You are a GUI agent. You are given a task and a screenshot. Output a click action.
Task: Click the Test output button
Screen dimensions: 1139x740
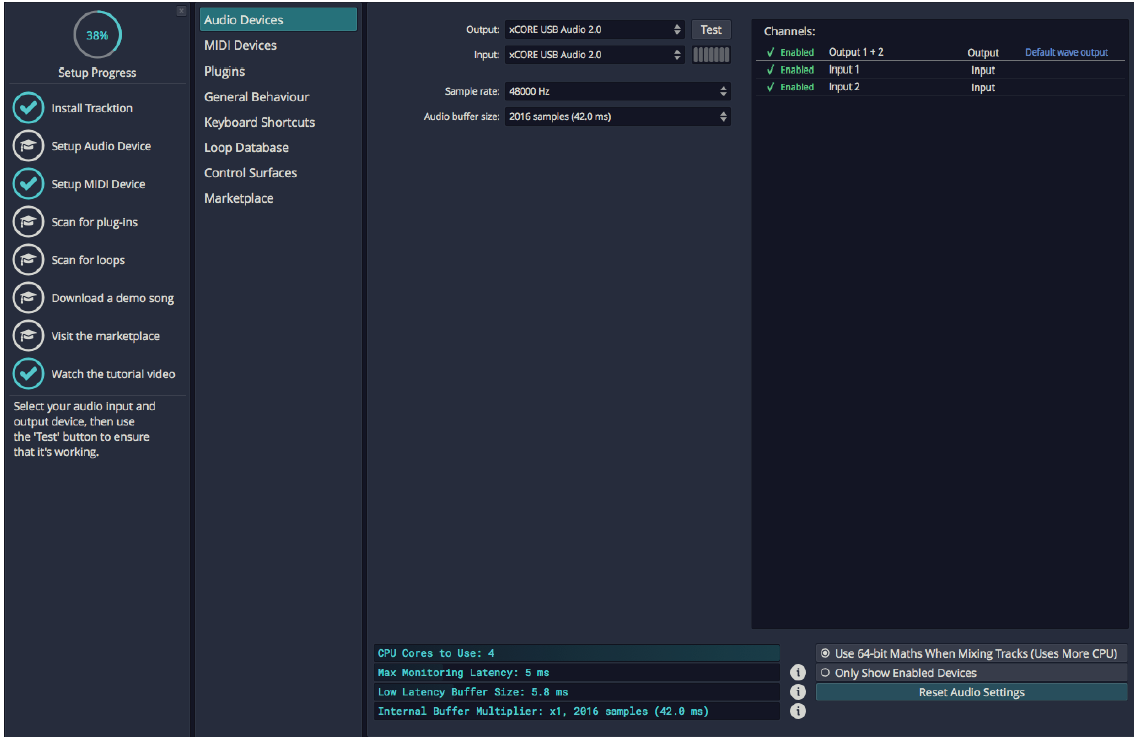coord(711,30)
